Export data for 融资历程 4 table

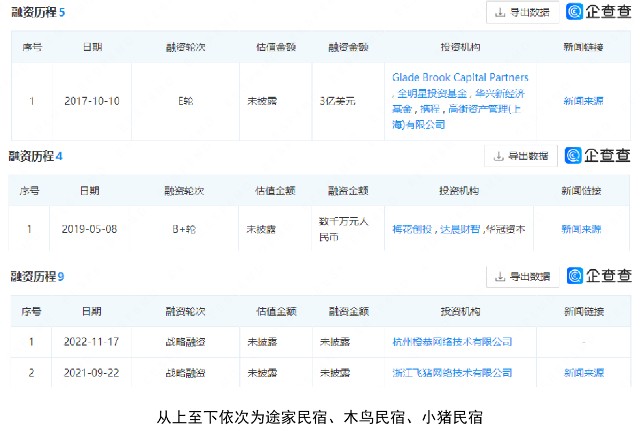521,156
